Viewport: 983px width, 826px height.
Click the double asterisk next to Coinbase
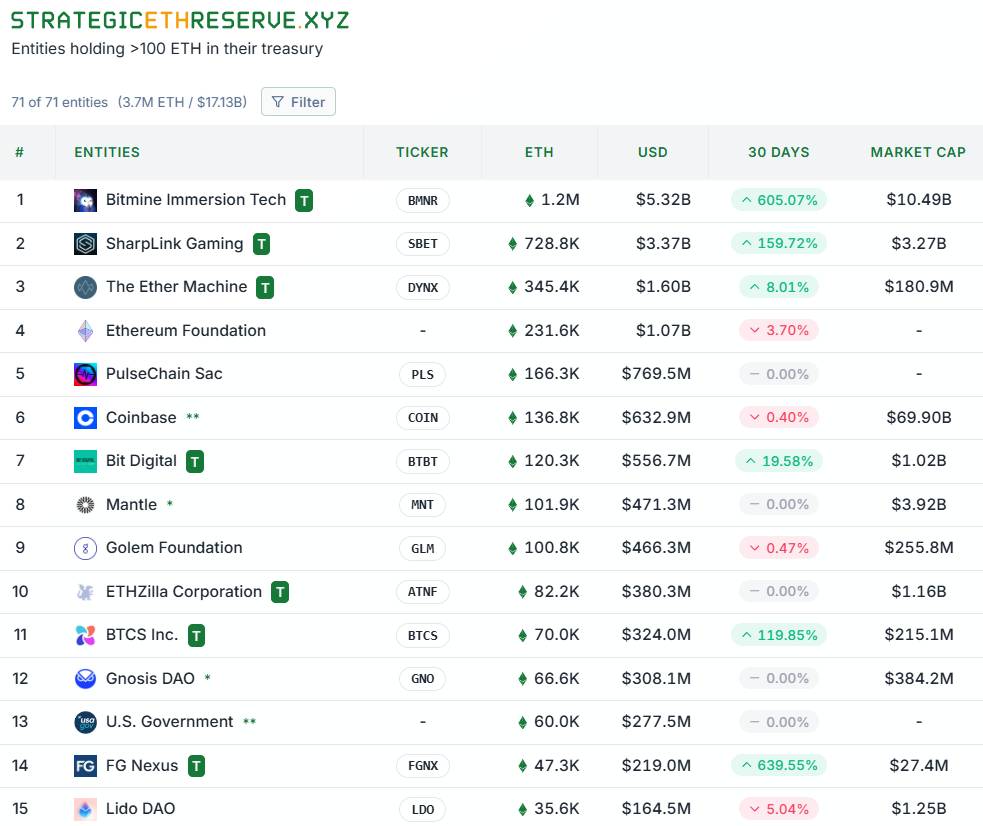pyautogui.click(x=192, y=417)
